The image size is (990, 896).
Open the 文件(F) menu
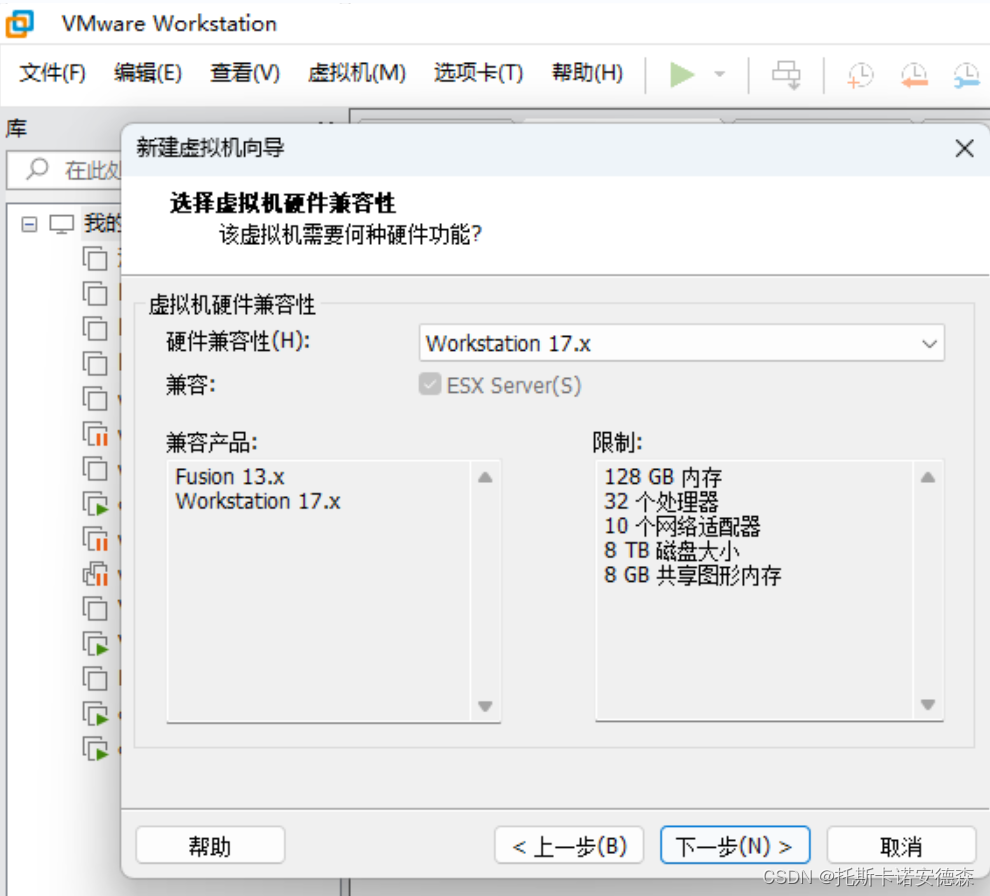[x=52, y=73]
